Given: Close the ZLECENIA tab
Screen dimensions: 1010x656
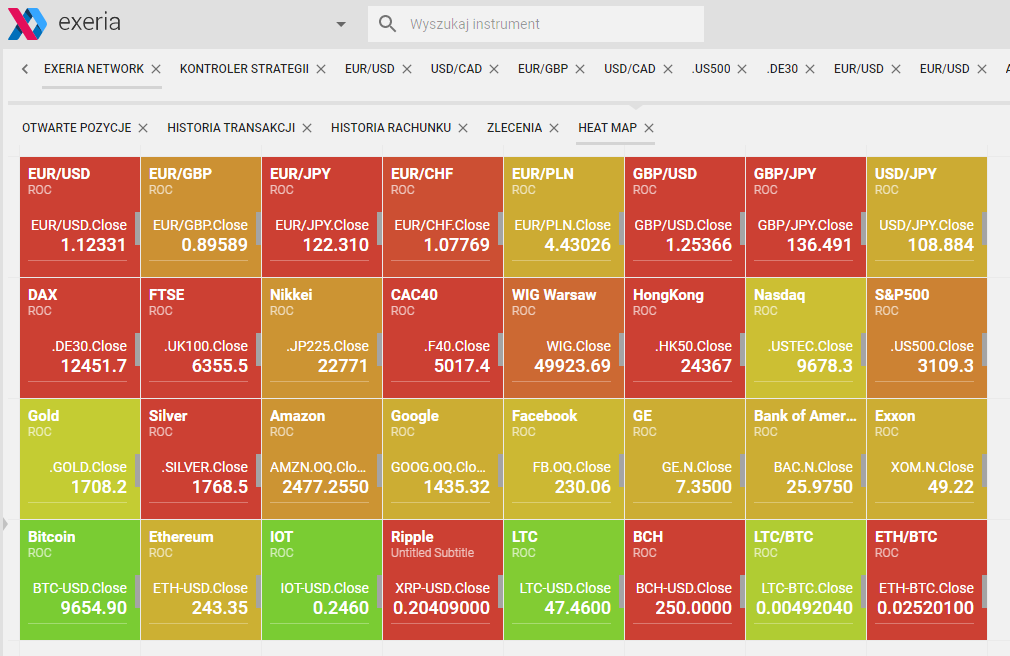Looking at the screenshot, I should tap(554, 128).
